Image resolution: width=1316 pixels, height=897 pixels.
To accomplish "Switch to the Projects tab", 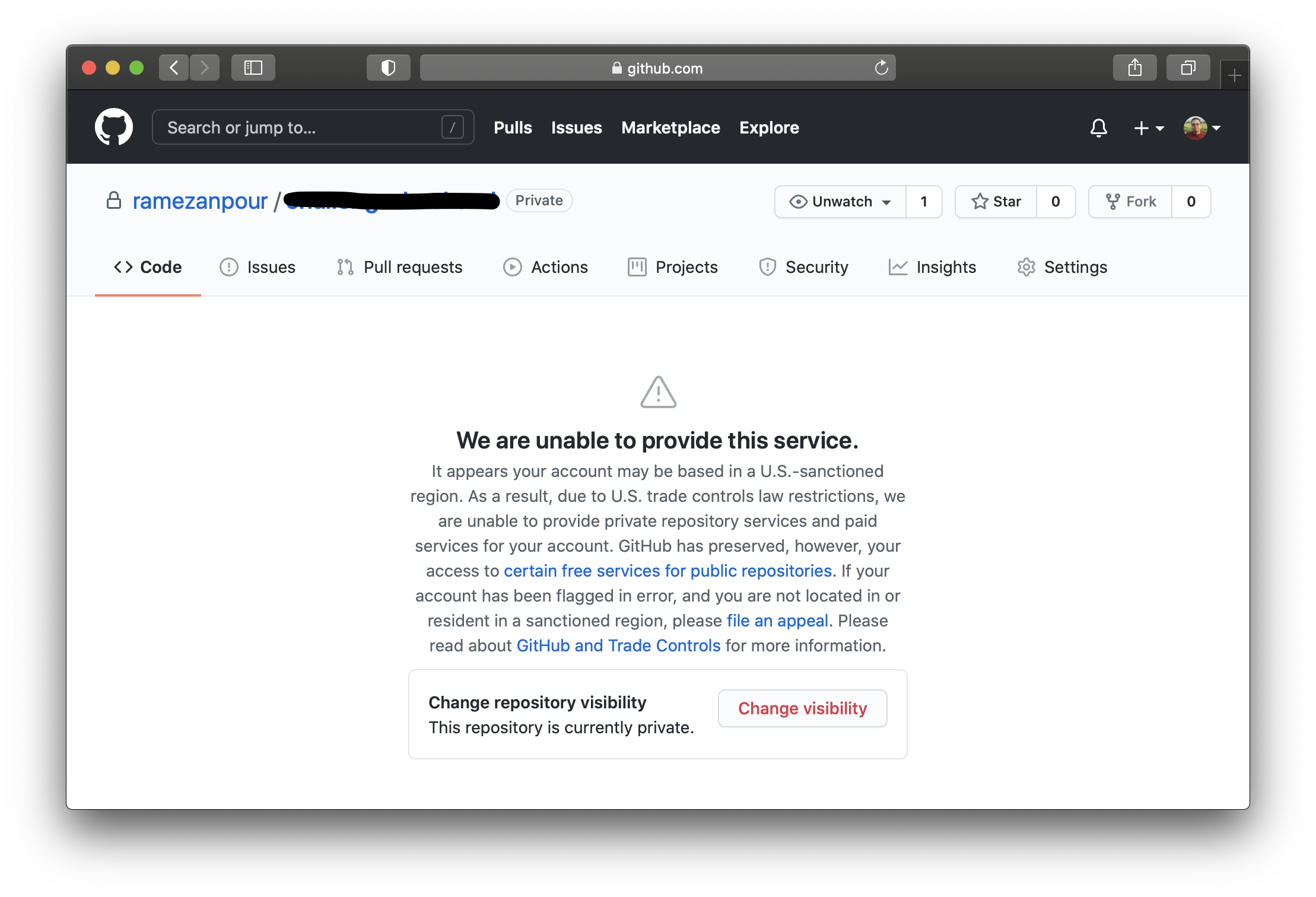I will 672,267.
